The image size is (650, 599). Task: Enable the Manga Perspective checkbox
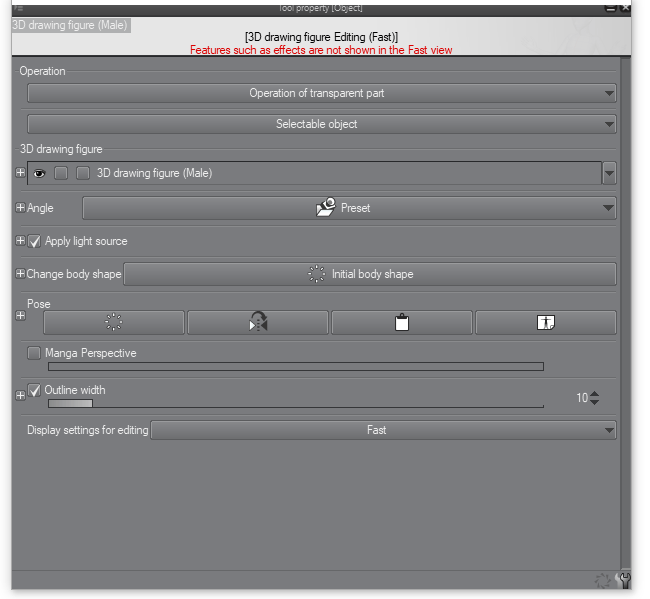[x=34, y=353]
